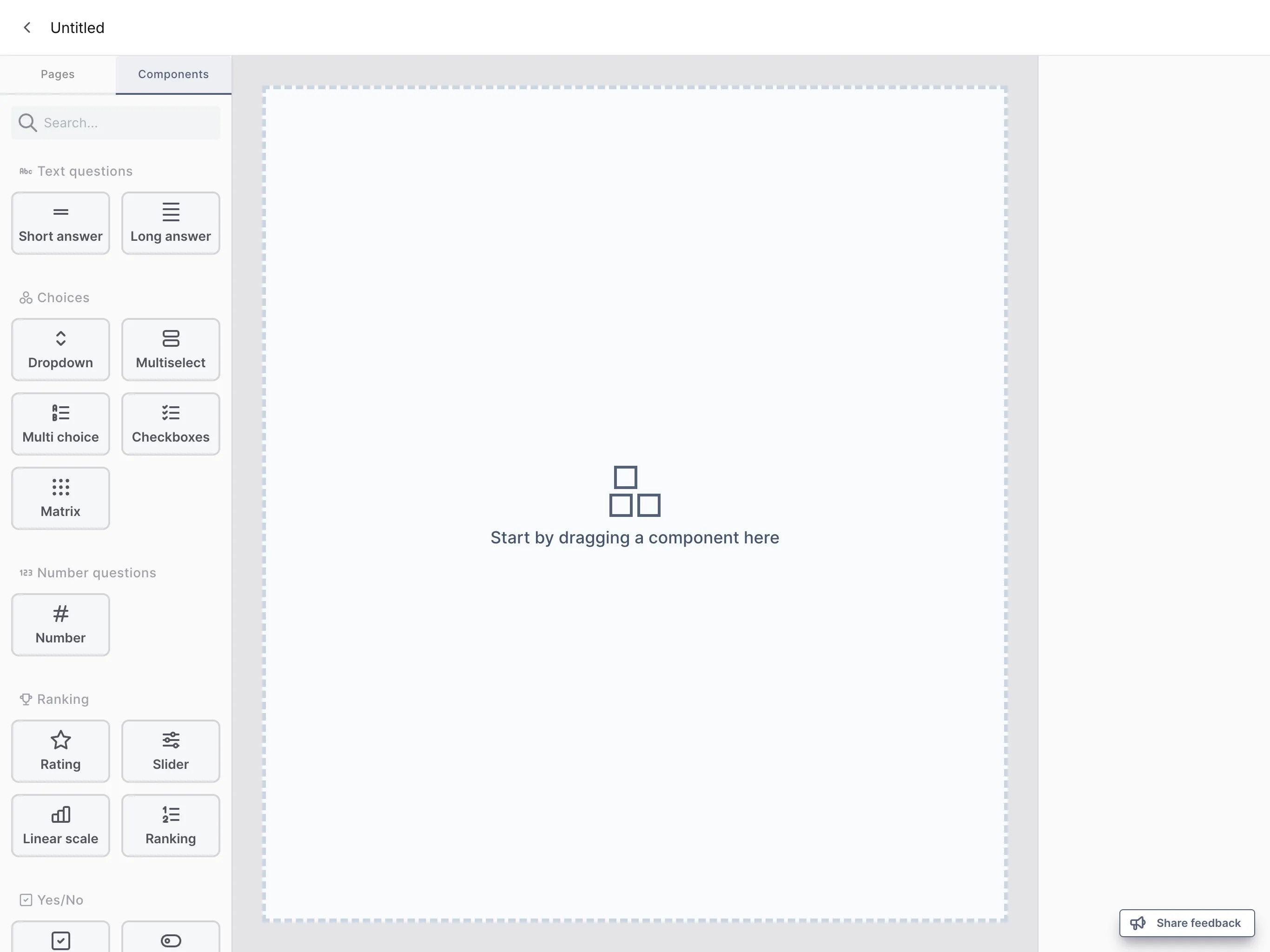Choose the Checkboxes component

(171, 424)
